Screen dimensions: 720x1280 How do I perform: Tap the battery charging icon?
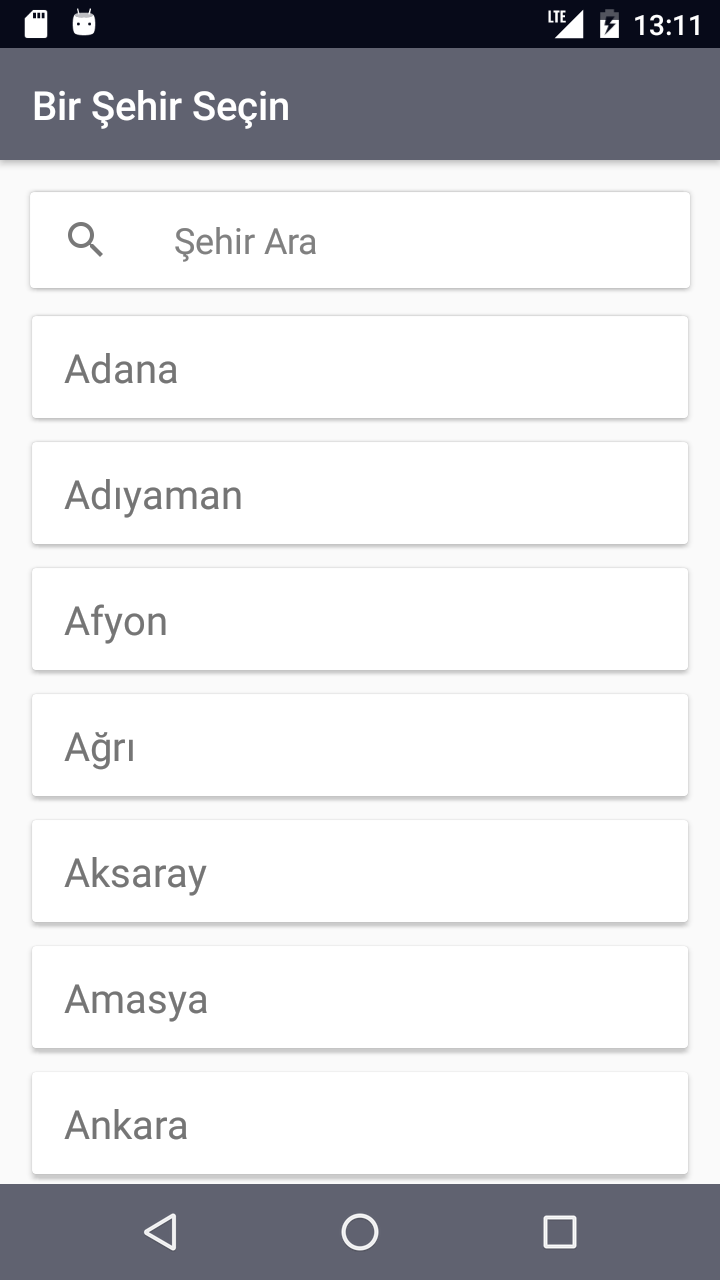pyautogui.click(x=609, y=24)
